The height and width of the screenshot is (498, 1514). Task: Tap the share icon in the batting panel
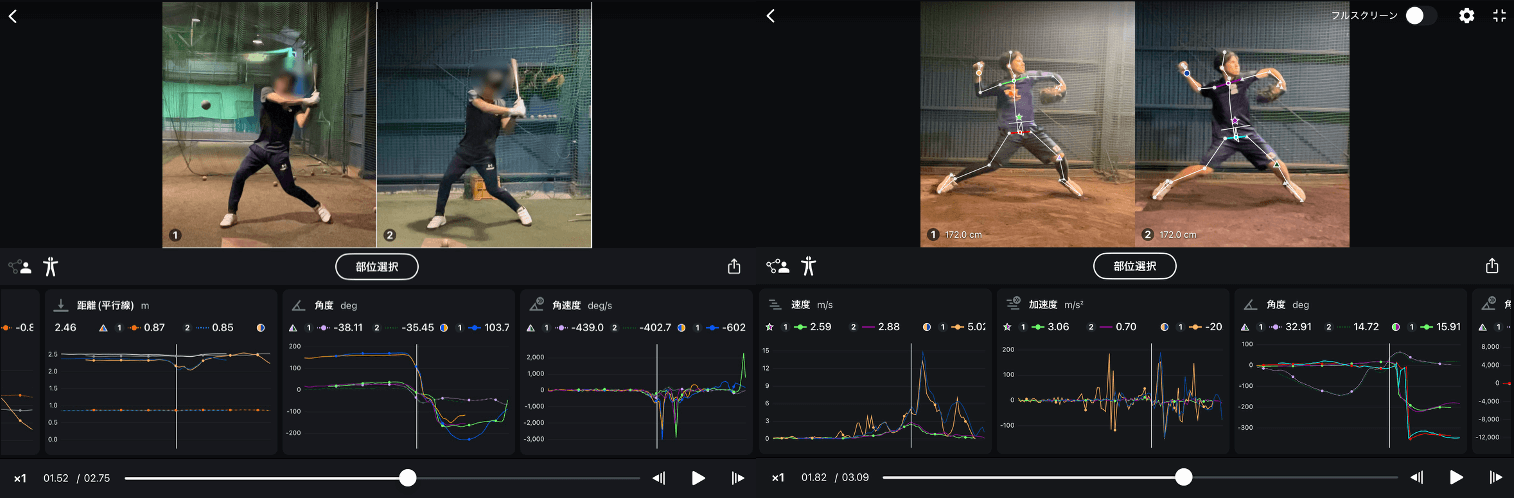[734, 266]
